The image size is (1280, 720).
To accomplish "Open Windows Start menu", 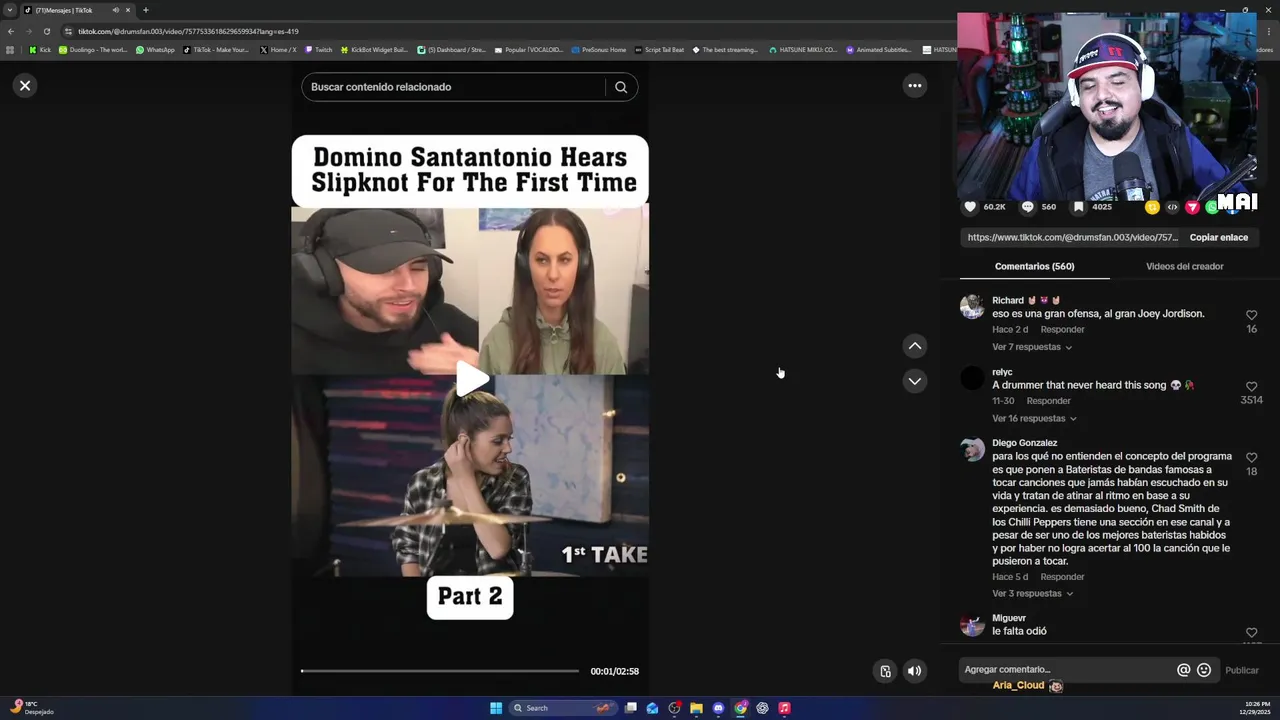I will point(496,708).
